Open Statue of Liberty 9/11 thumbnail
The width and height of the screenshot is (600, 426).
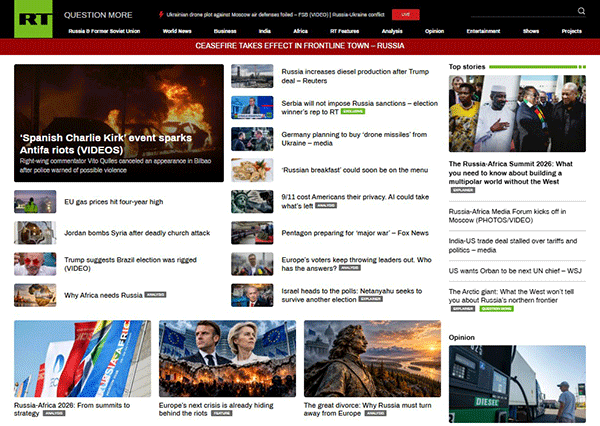[252, 201]
